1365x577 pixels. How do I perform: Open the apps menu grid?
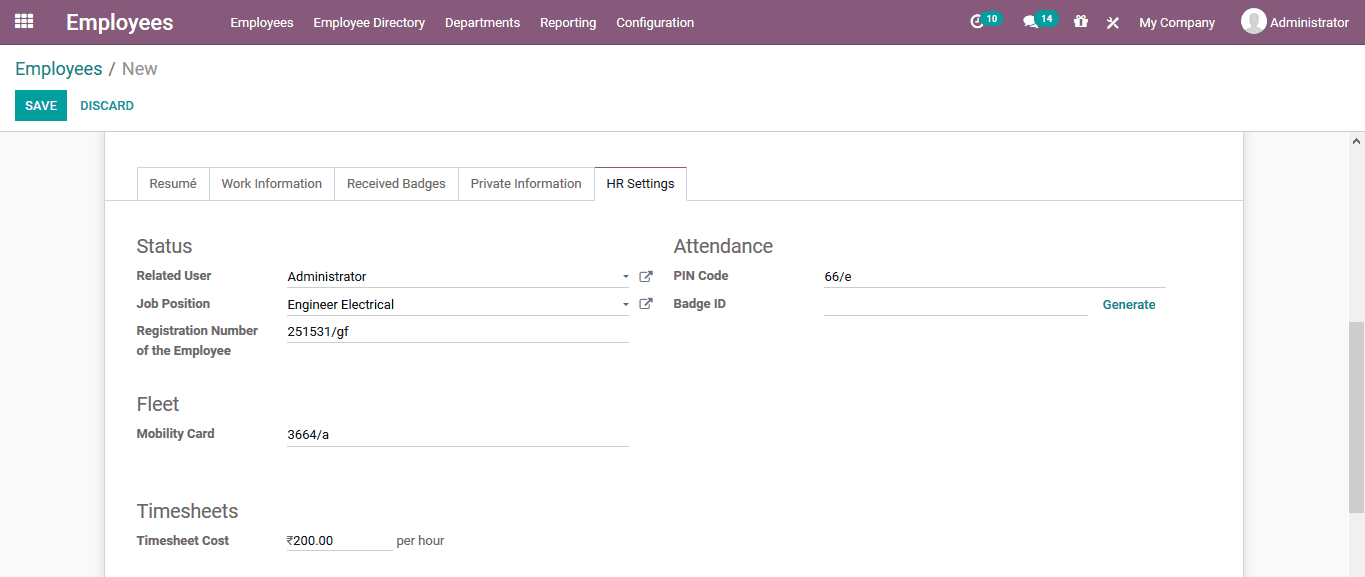coord(22,21)
